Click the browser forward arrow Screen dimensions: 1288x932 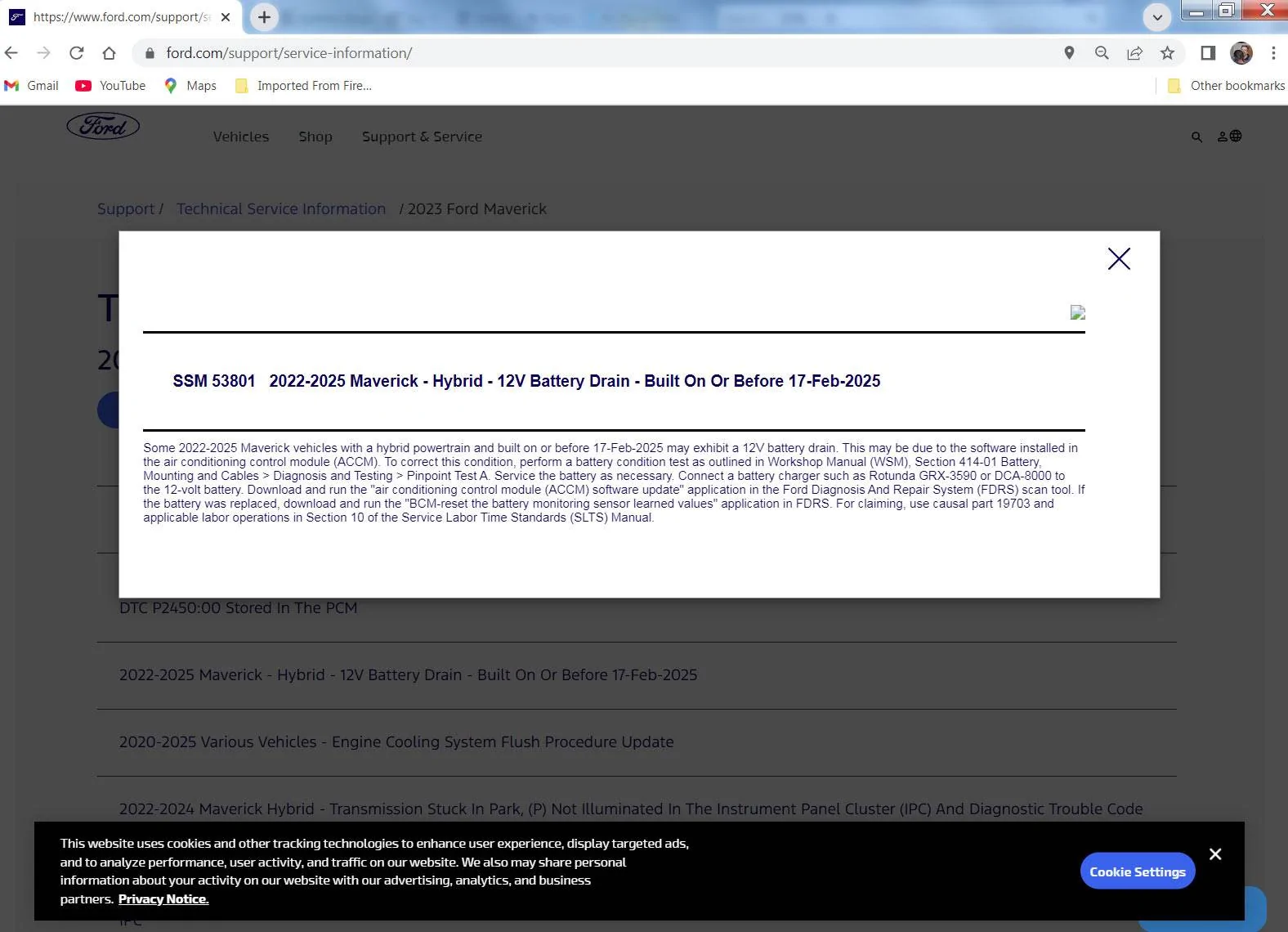[44, 53]
